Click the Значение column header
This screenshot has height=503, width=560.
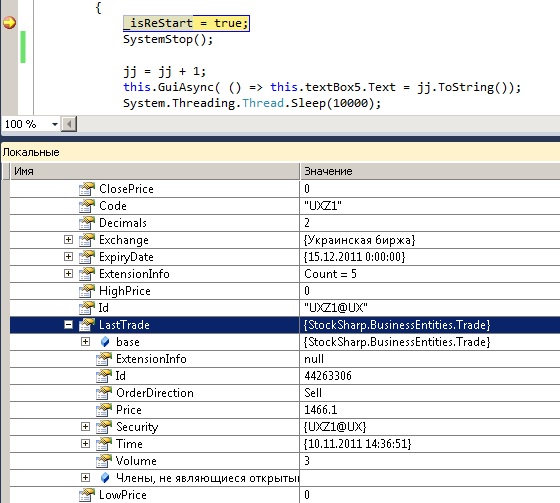(x=430, y=171)
